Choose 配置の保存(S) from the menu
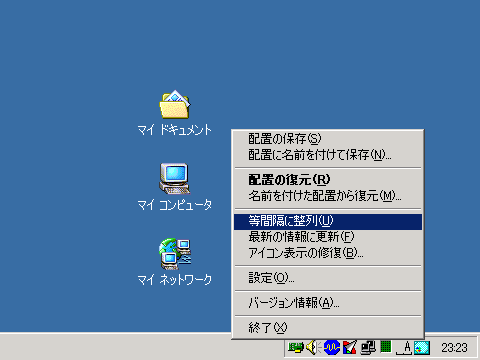This screenshot has width=480, height=360. click(328, 139)
